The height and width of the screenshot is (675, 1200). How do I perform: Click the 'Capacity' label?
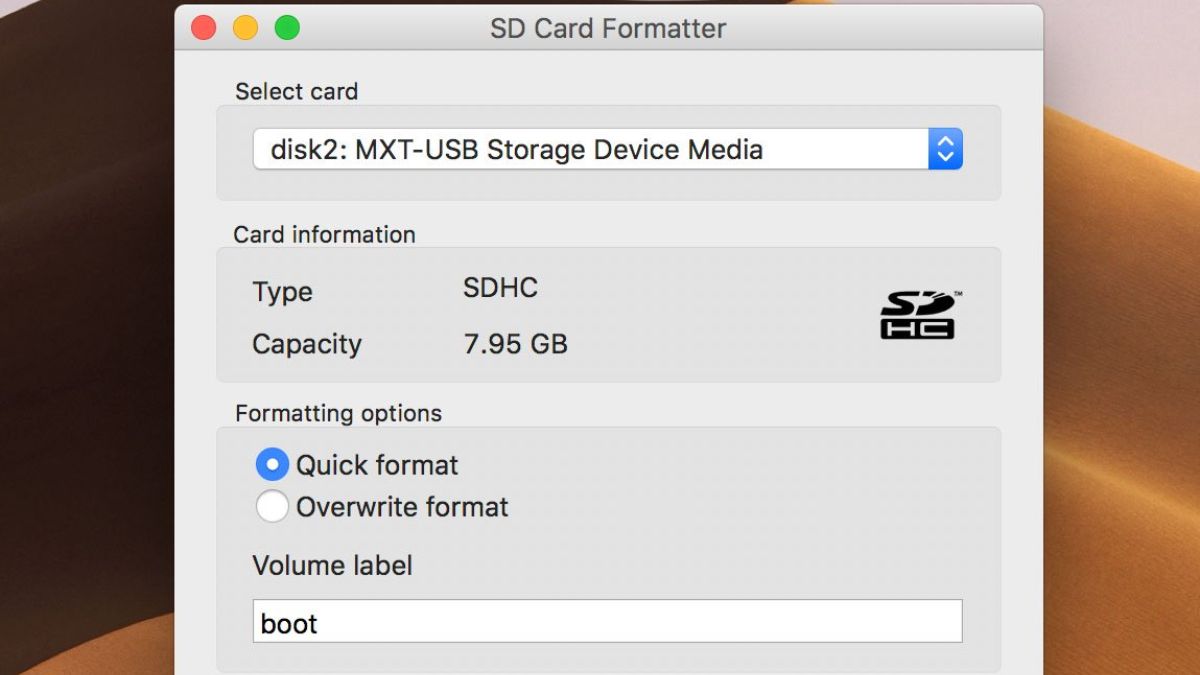(306, 344)
